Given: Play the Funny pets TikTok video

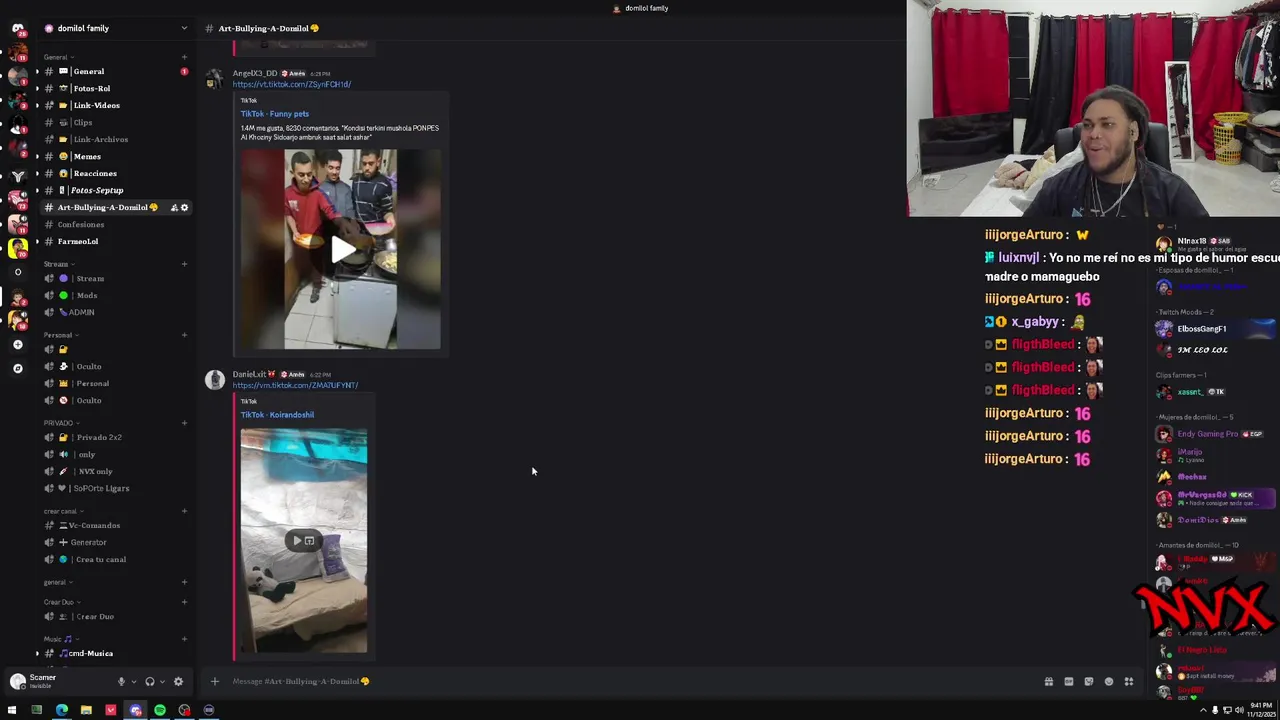Looking at the screenshot, I should pyautogui.click(x=341, y=250).
